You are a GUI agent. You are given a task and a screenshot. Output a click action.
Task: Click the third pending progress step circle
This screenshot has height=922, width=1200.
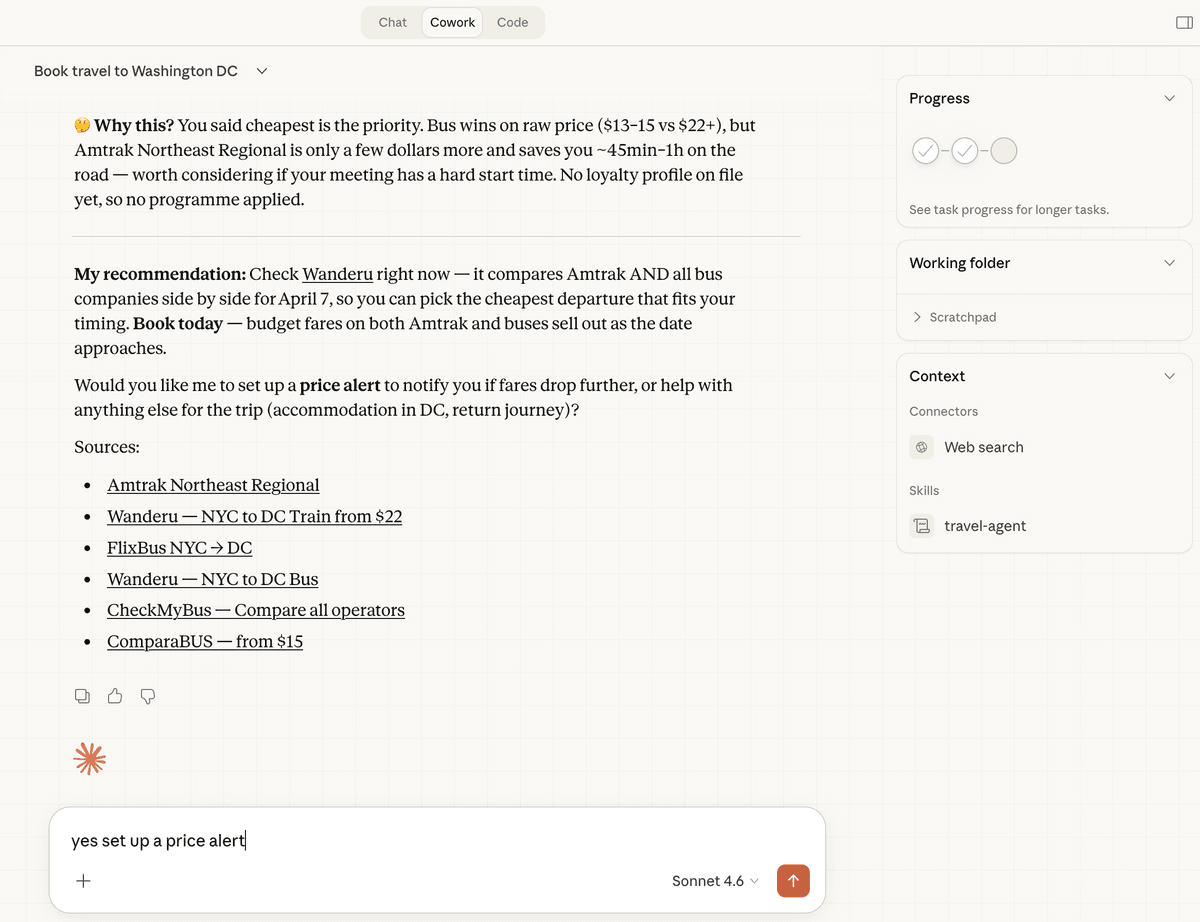coord(1004,151)
